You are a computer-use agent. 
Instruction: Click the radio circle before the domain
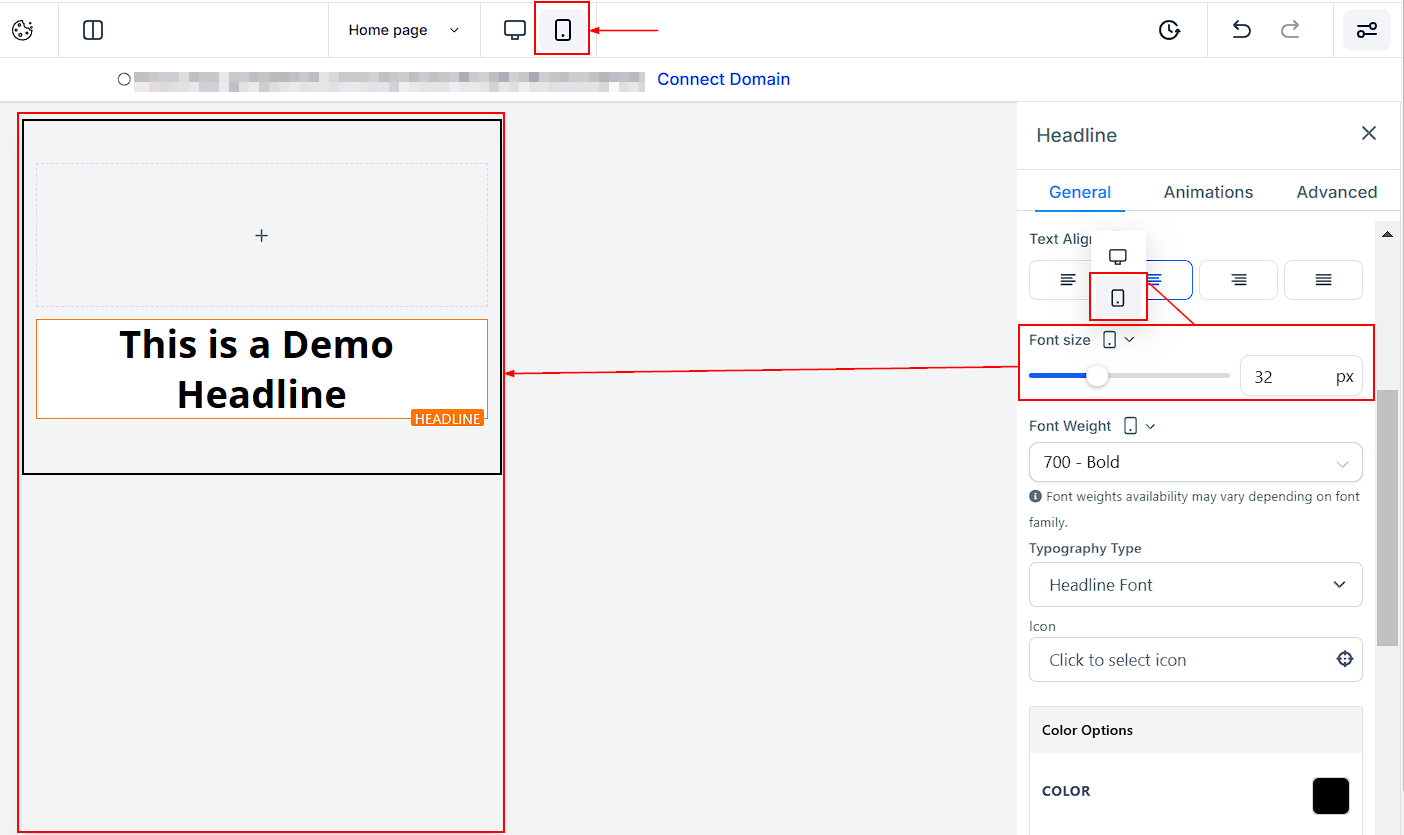[124, 79]
